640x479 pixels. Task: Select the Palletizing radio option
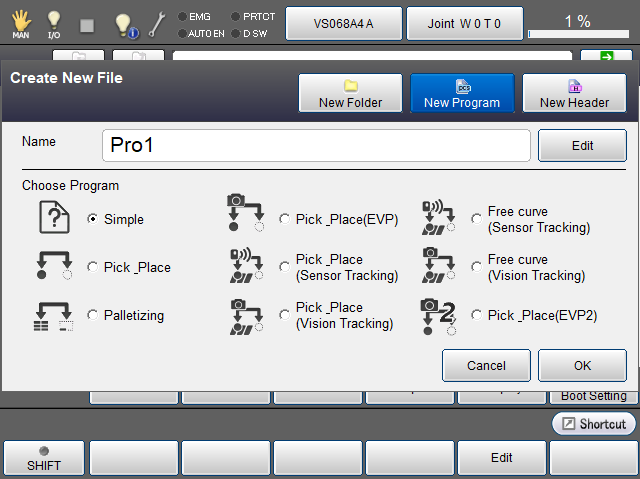(93, 316)
